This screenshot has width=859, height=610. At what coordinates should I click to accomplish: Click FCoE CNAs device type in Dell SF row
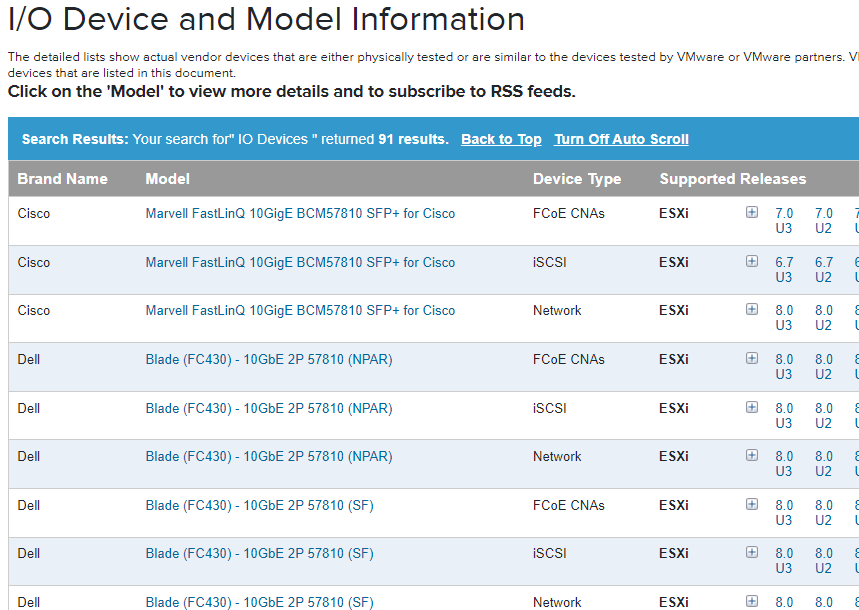pos(569,505)
